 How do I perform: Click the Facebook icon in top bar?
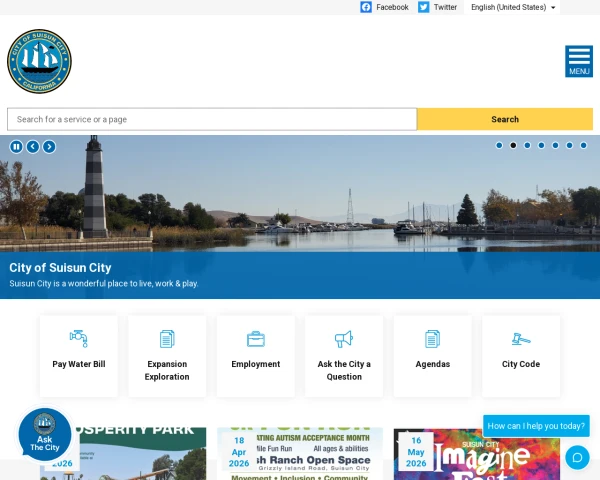point(366,7)
